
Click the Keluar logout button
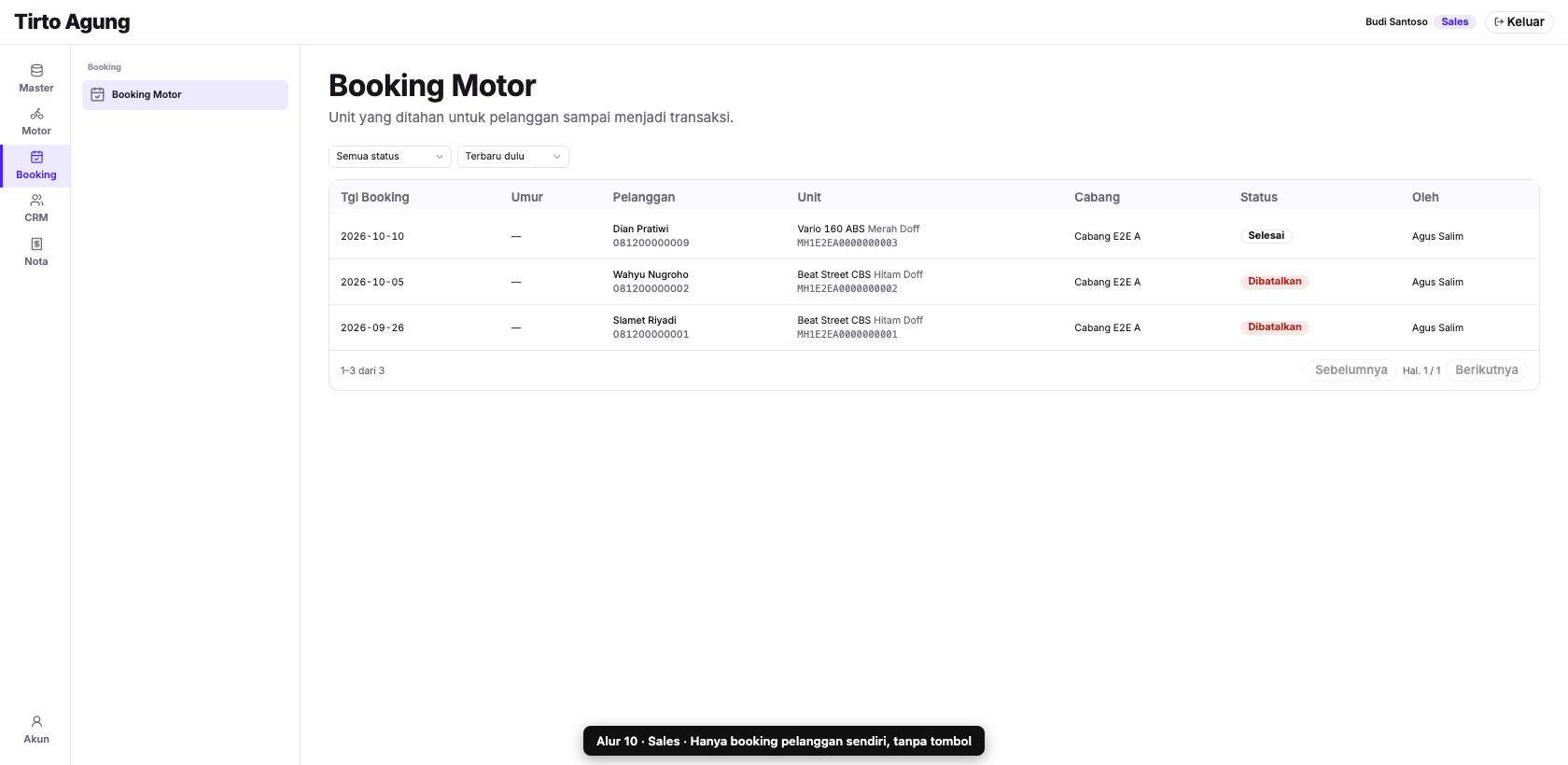[1519, 21]
